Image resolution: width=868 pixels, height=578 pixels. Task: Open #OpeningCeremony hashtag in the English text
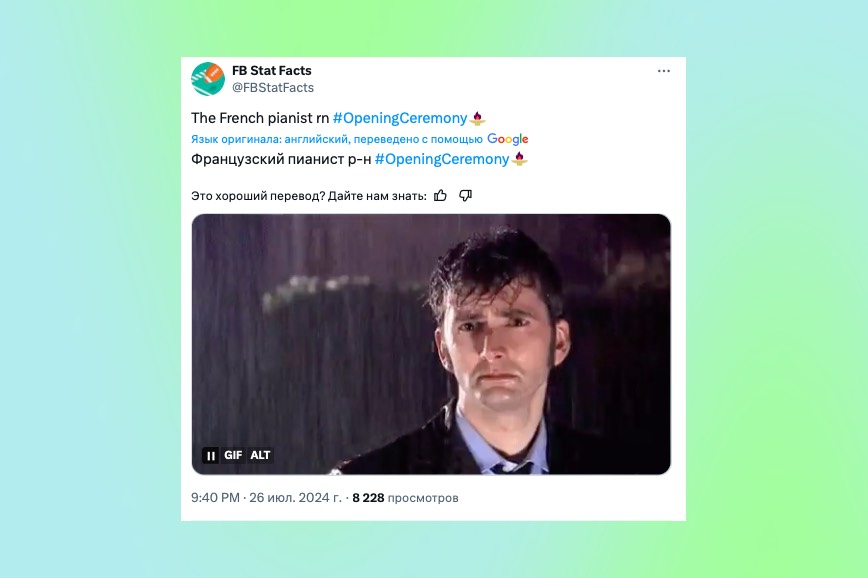click(x=400, y=118)
